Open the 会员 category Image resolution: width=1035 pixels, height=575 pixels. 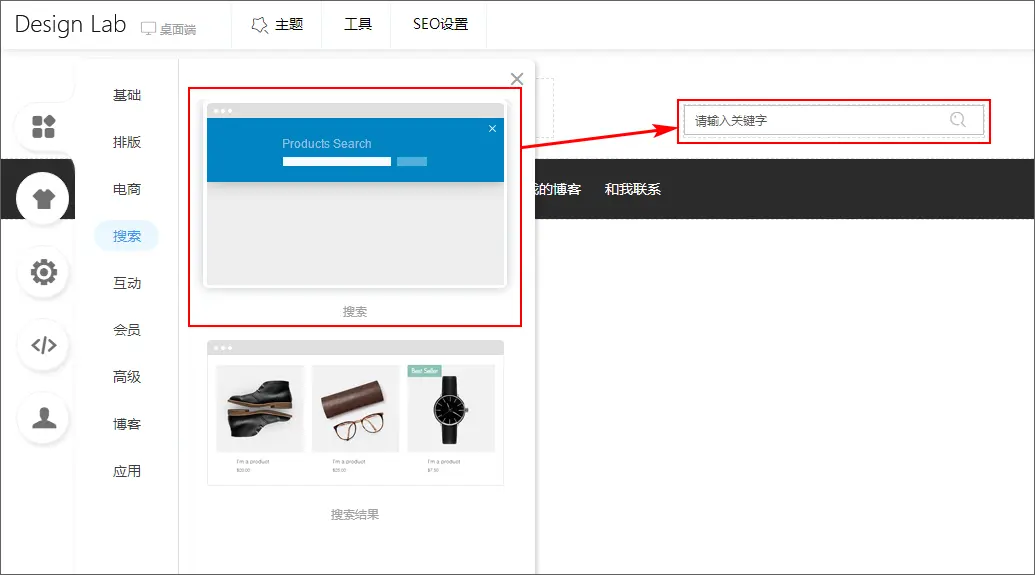click(x=127, y=330)
